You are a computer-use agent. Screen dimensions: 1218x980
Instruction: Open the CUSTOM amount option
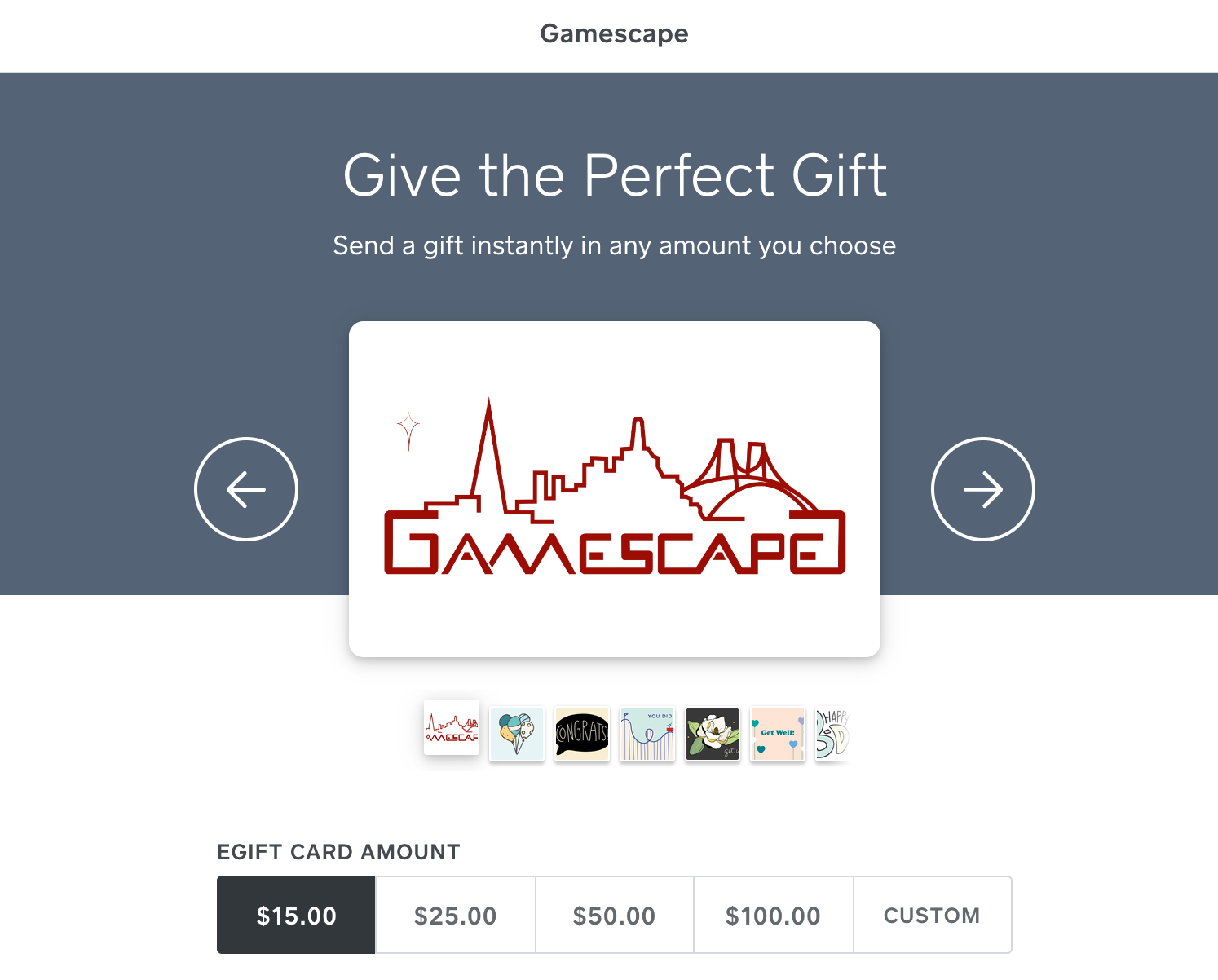[933, 915]
